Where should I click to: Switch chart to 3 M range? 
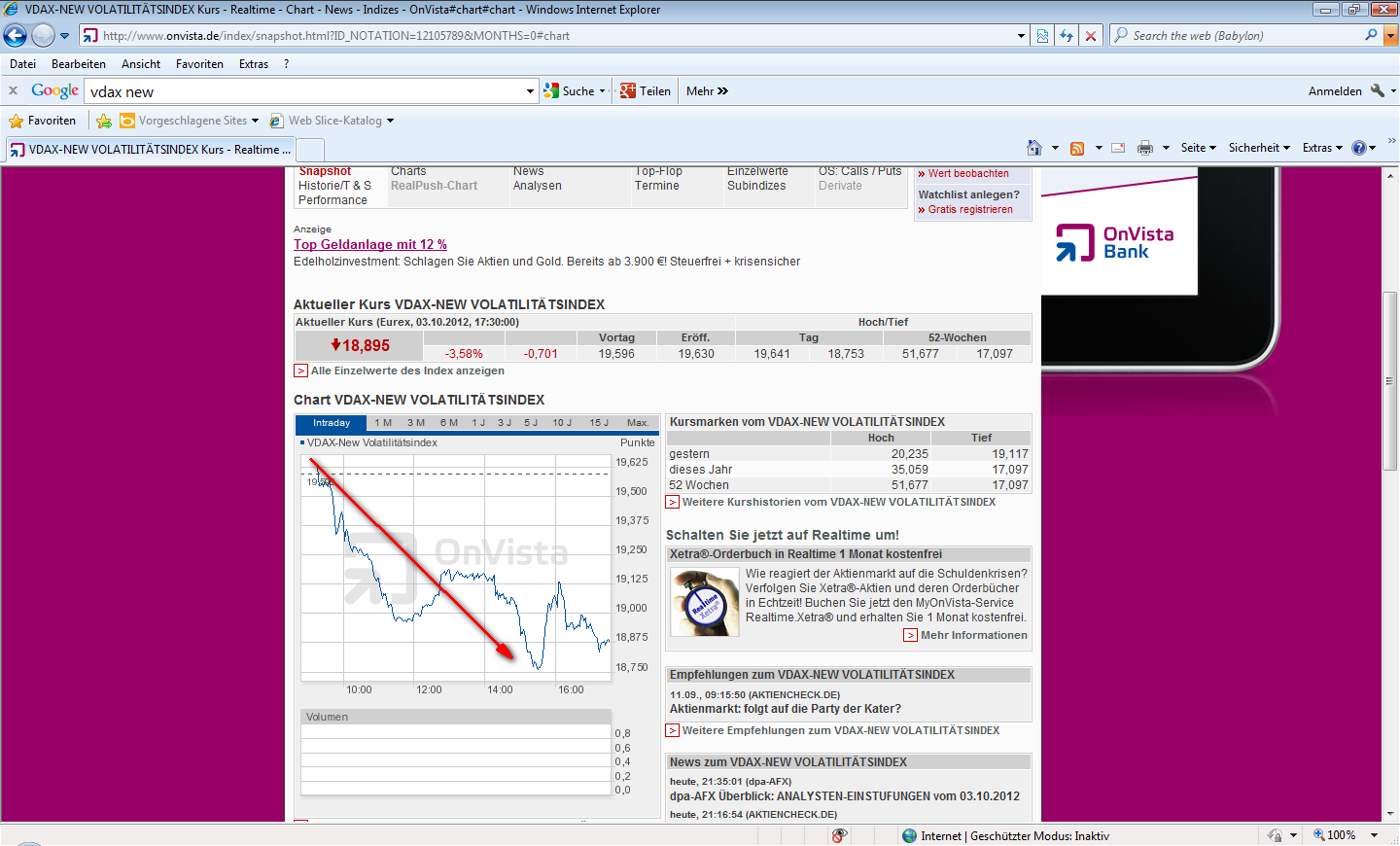tap(416, 423)
